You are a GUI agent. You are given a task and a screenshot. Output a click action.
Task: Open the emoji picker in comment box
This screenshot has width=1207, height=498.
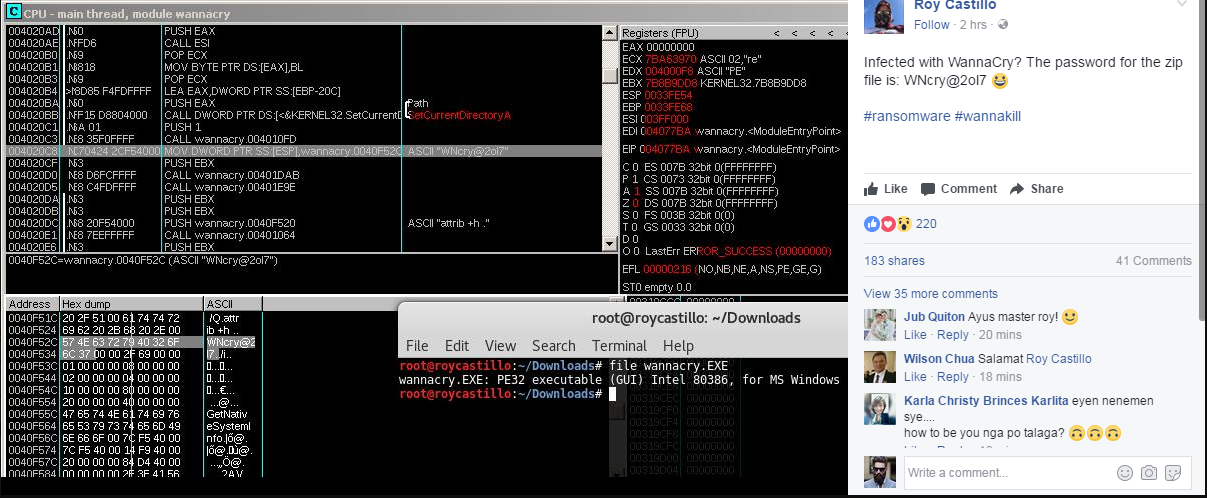pyautogui.click(x=1125, y=473)
